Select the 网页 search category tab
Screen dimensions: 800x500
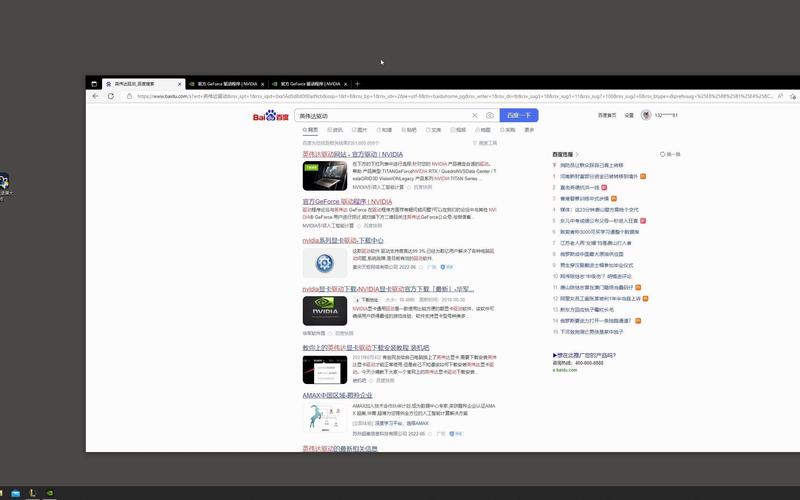(x=310, y=130)
